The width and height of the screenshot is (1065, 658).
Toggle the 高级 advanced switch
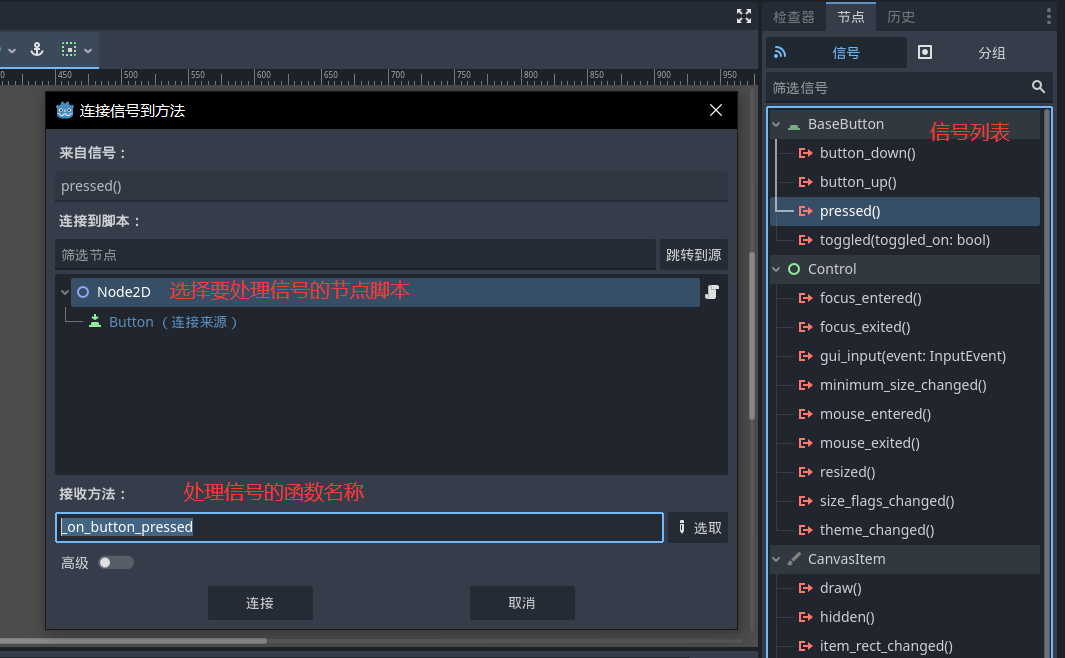pos(115,563)
